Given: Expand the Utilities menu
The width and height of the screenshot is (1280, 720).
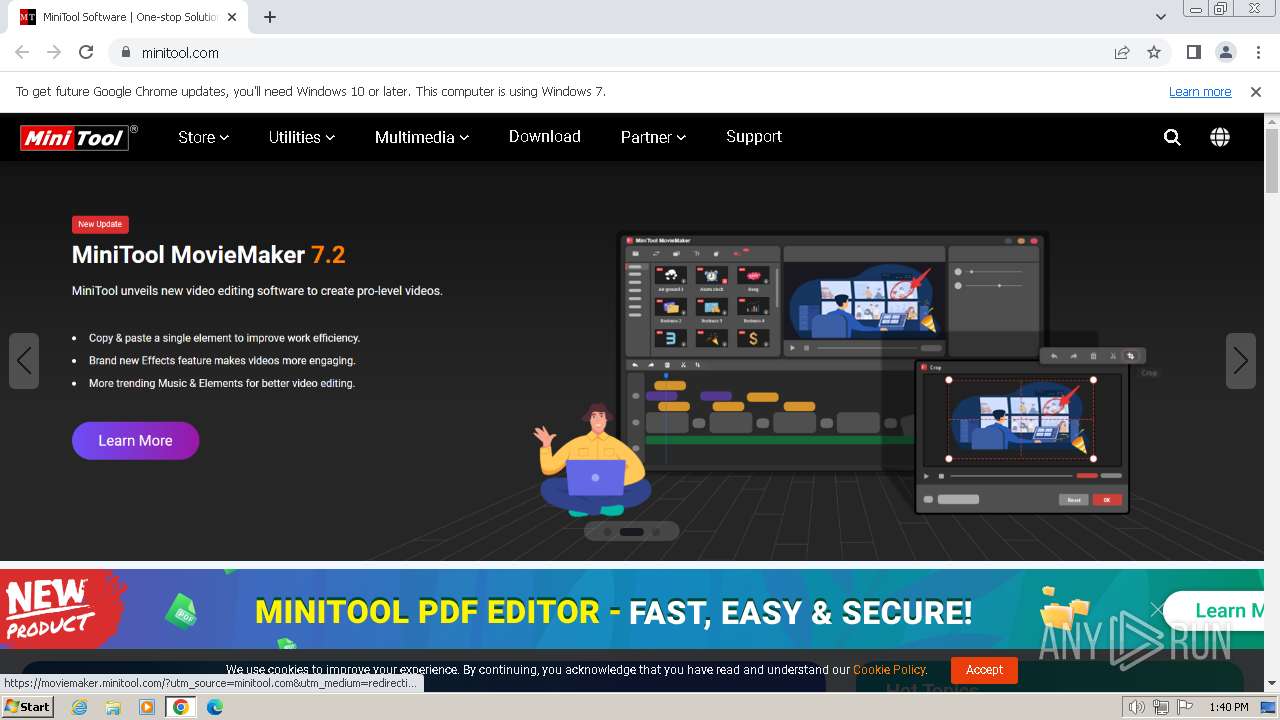Looking at the screenshot, I should 302,137.
